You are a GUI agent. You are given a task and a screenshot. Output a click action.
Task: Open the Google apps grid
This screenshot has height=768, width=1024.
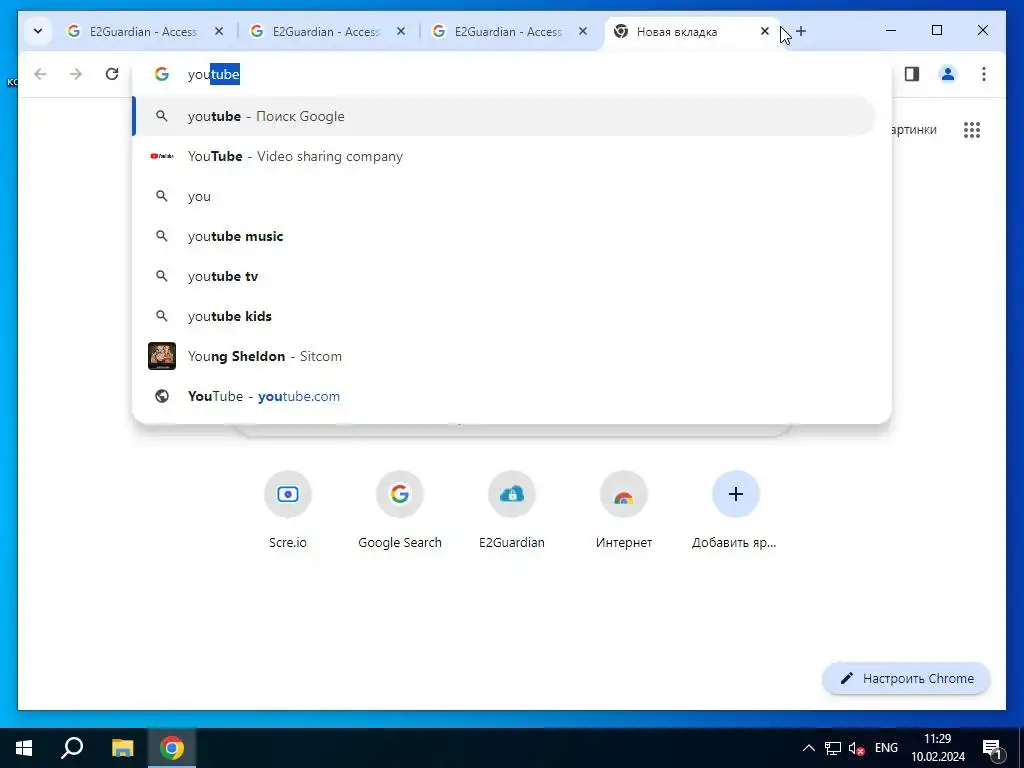pyautogui.click(x=972, y=130)
